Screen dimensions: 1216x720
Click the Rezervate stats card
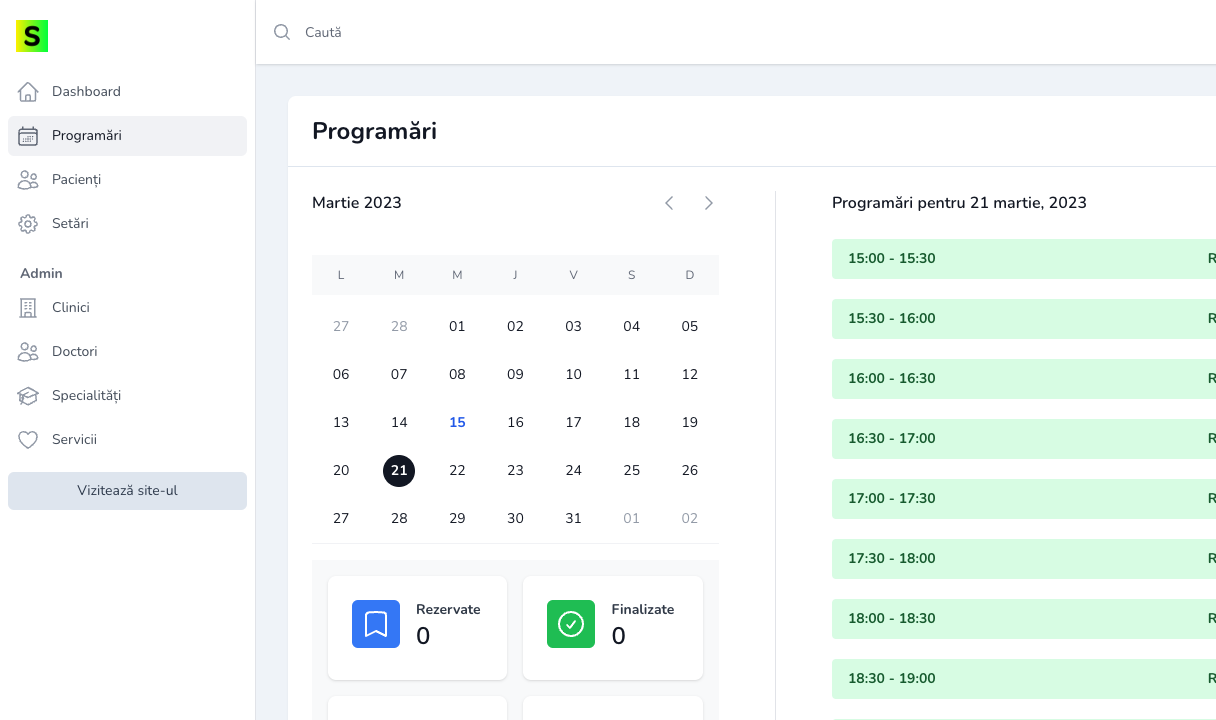click(417, 628)
